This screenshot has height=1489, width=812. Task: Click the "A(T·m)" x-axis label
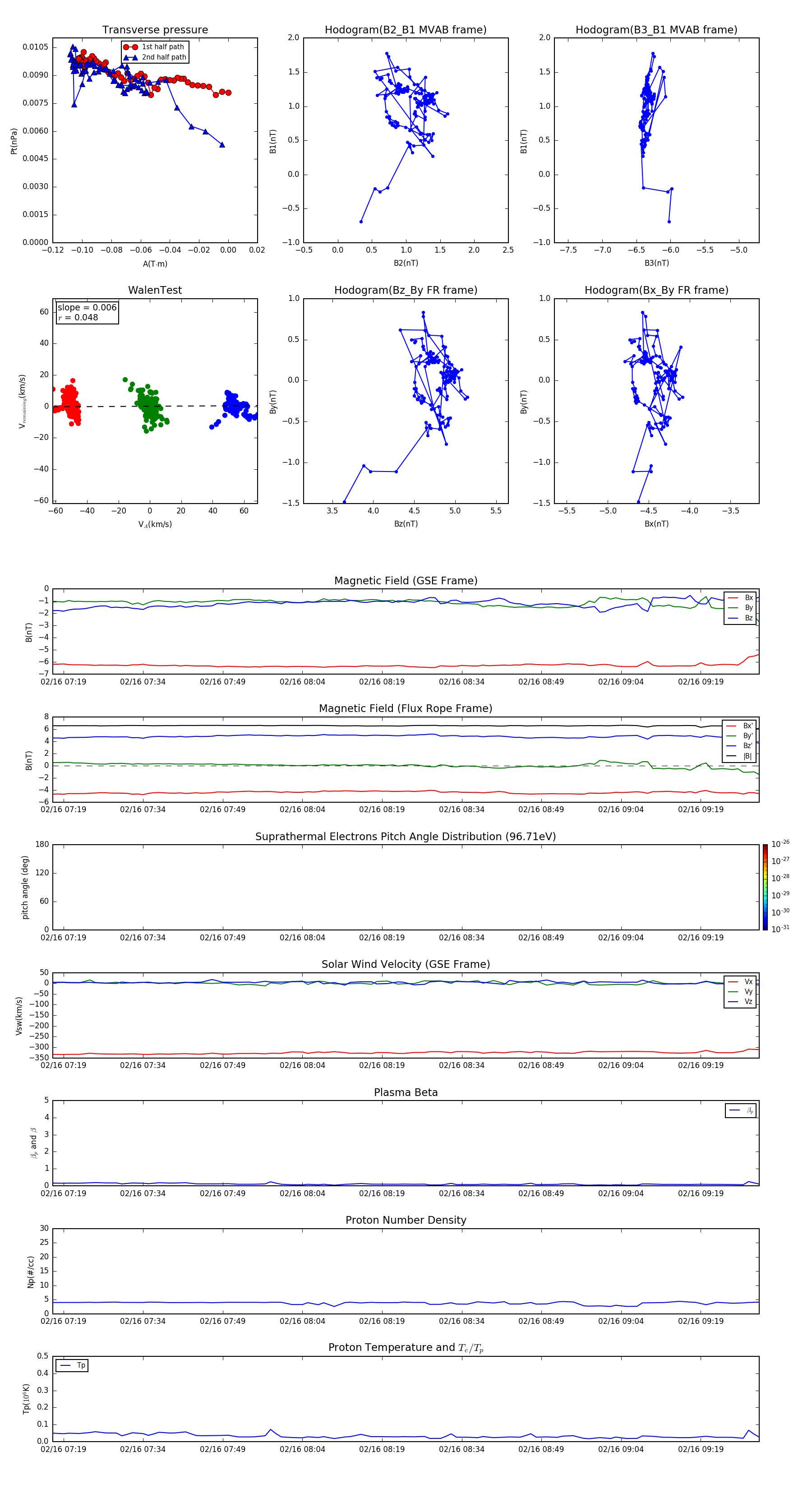[x=155, y=264]
